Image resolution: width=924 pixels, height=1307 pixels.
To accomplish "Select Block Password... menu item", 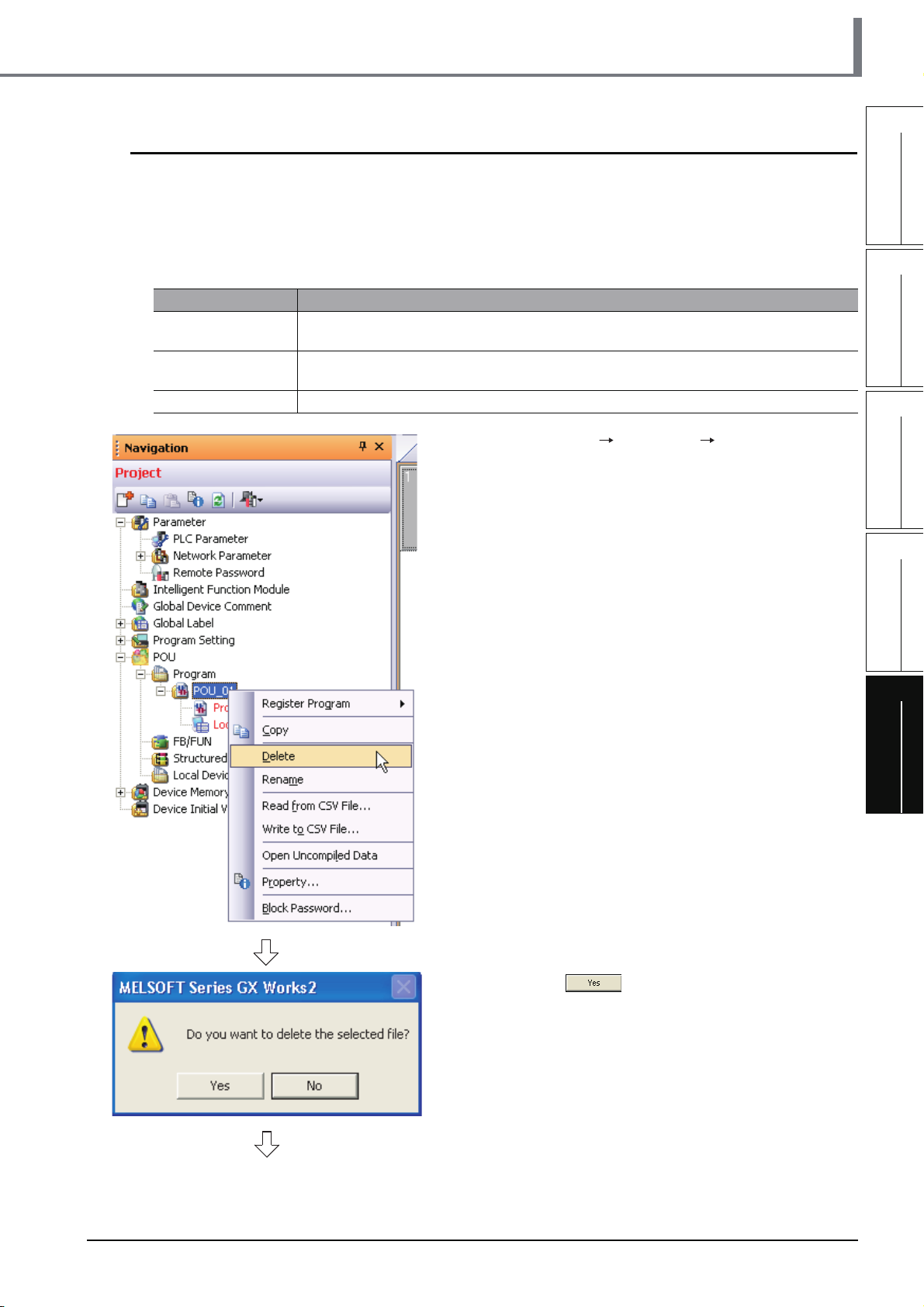I will tap(322, 908).
